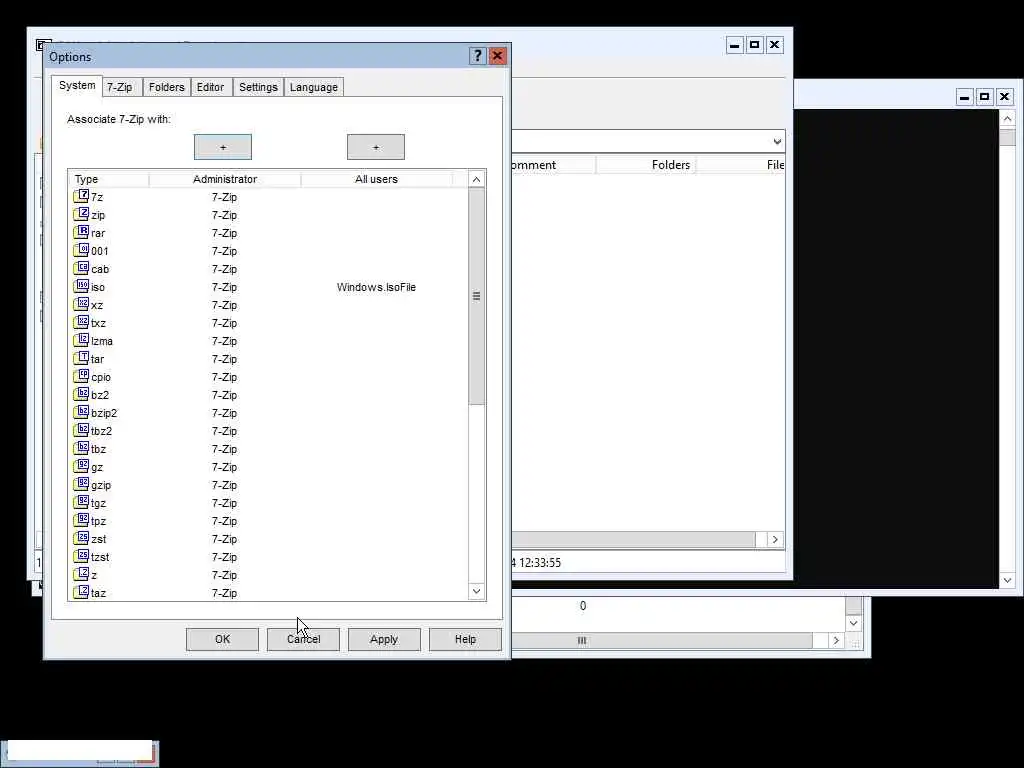Click the cab file type icon
Image resolution: width=1024 pixels, height=768 pixels.
click(81, 268)
